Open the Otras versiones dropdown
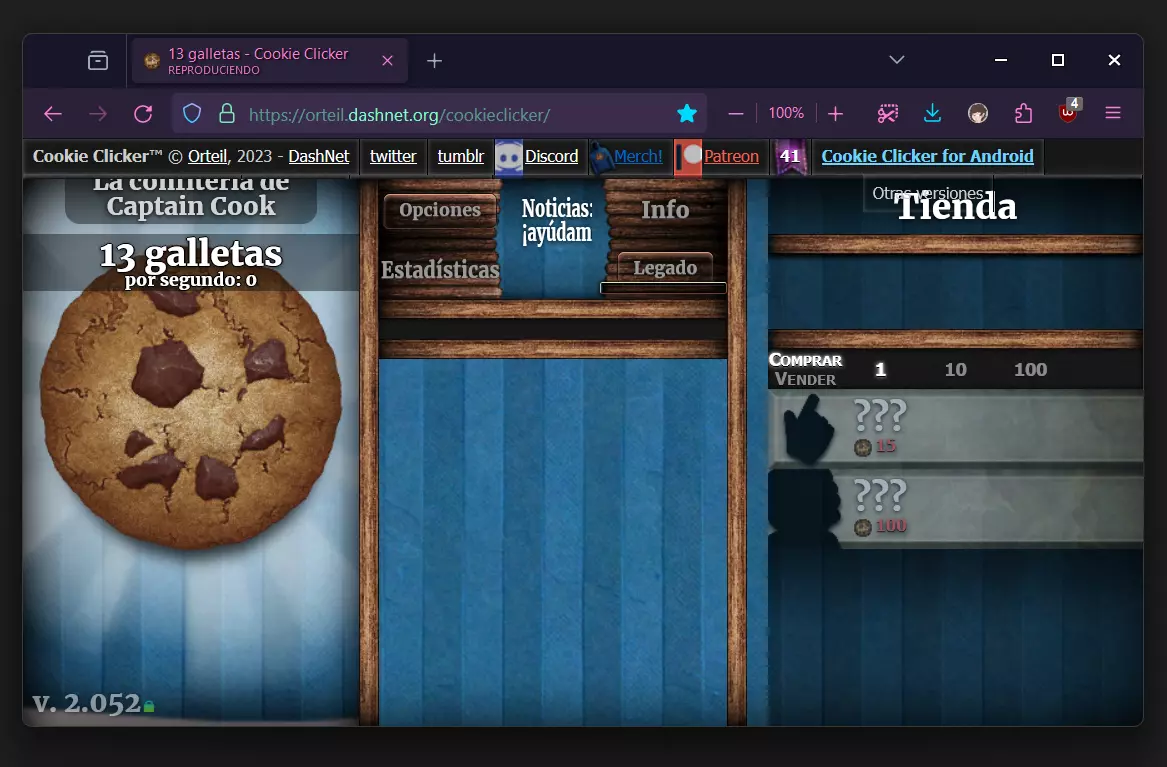Viewport: 1167px width, 767px height. [927, 193]
